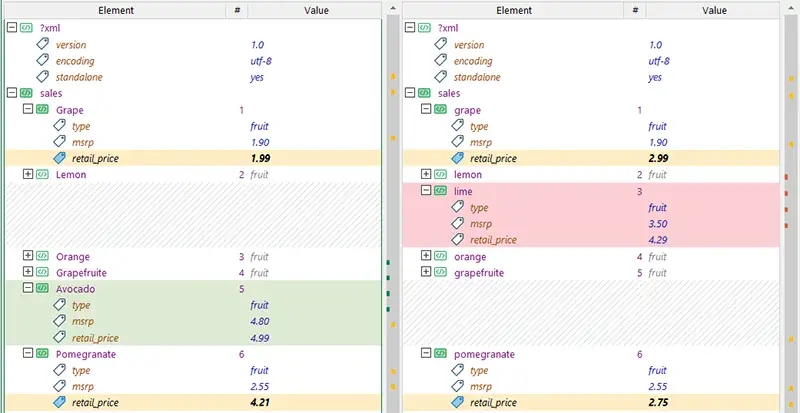The height and width of the screenshot is (413, 800).
Task: Select standalone yes value in right pane
Action: [x=655, y=77]
